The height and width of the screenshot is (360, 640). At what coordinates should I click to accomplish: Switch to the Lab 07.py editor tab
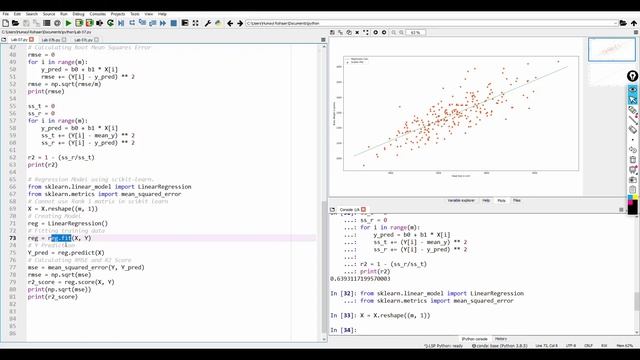pos(19,40)
